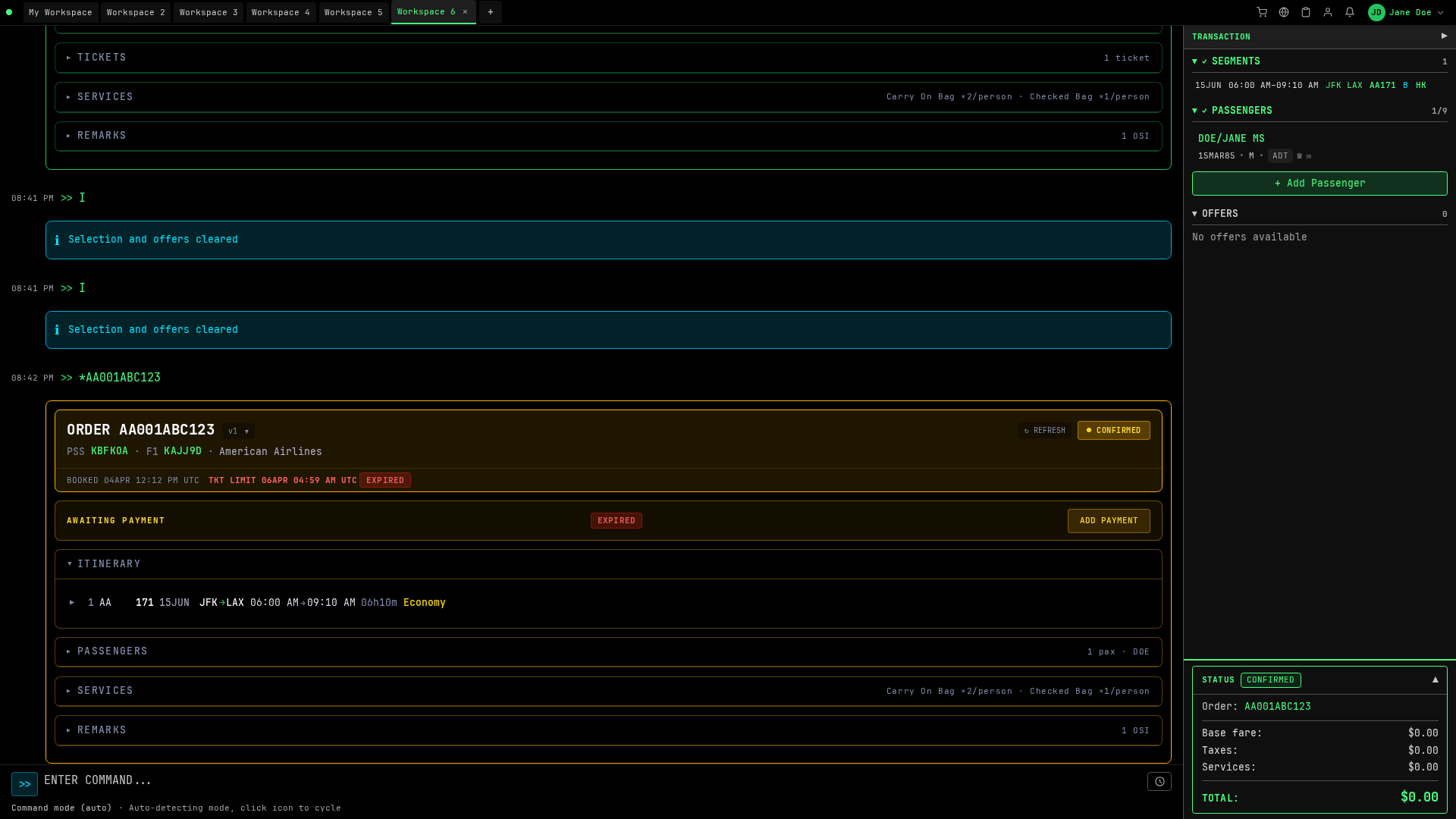This screenshot has height=819, width=1456.
Task: Switch to Workspace 4 tab
Action: pyautogui.click(x=281, y=12)
